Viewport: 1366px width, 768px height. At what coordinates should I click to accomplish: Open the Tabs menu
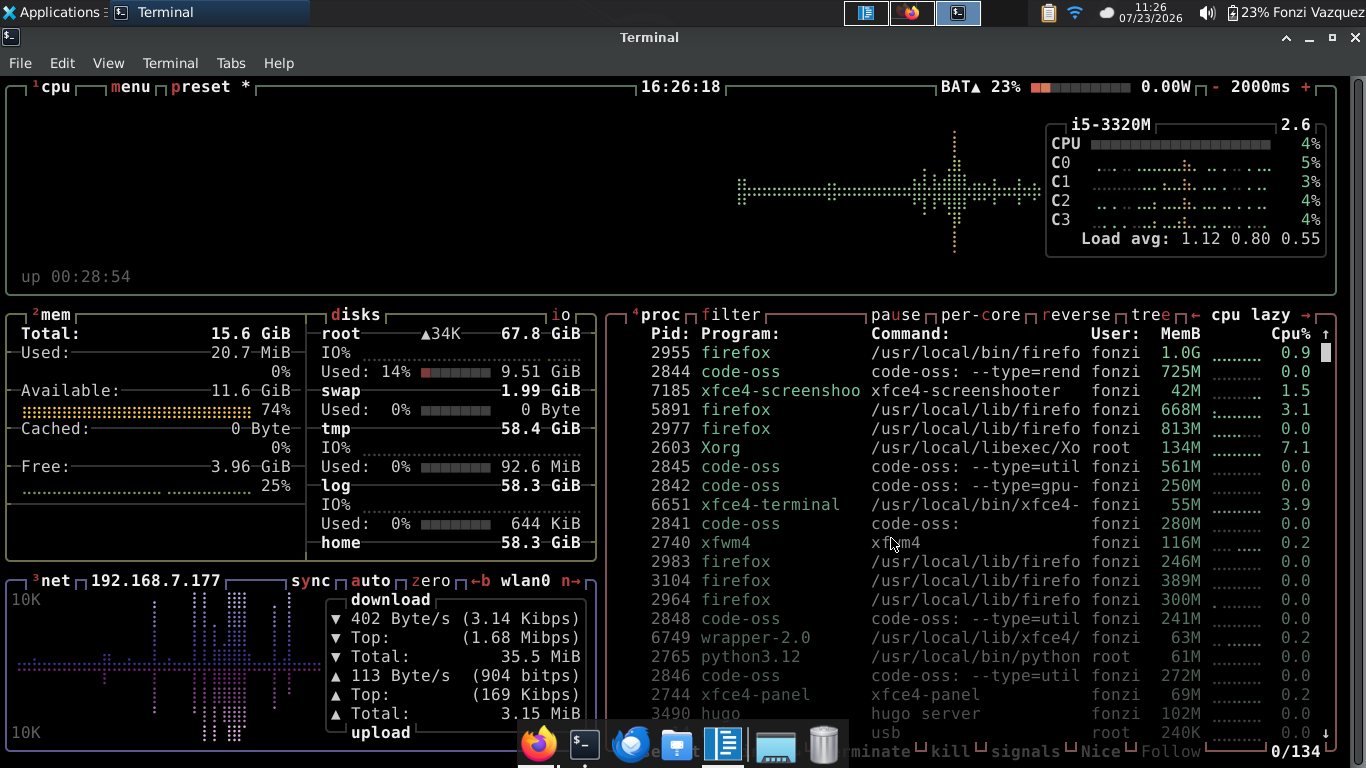coord(231,63)
